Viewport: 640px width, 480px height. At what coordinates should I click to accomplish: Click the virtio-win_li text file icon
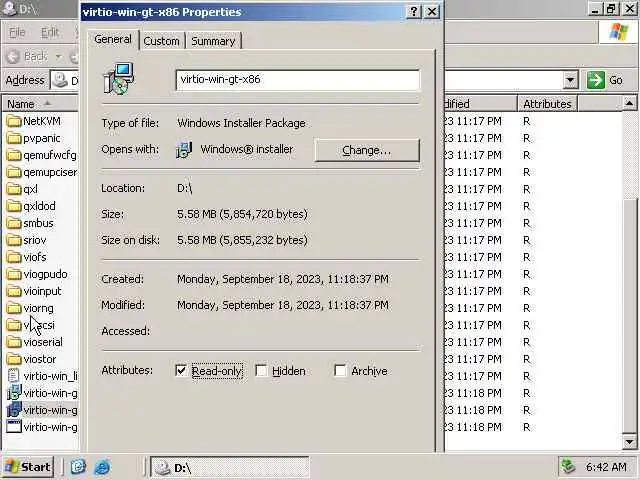14,376
